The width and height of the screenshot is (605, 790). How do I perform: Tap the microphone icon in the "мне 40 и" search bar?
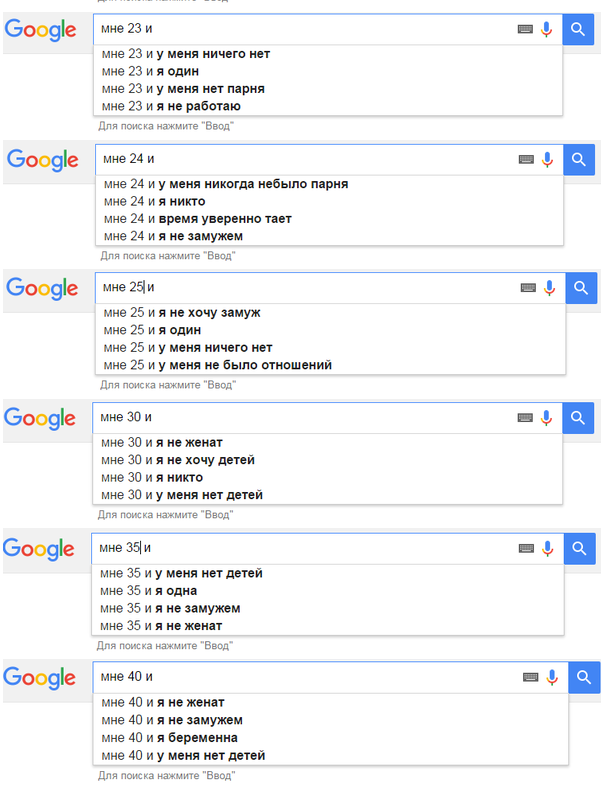551,677
